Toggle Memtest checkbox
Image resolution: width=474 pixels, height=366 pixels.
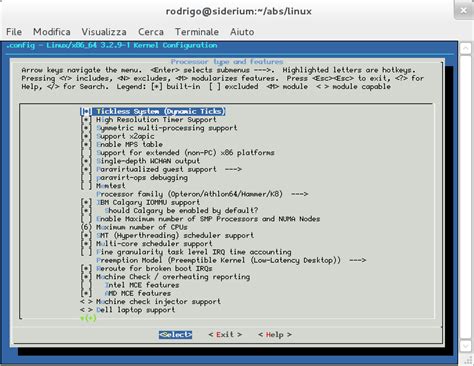(86, 186)
